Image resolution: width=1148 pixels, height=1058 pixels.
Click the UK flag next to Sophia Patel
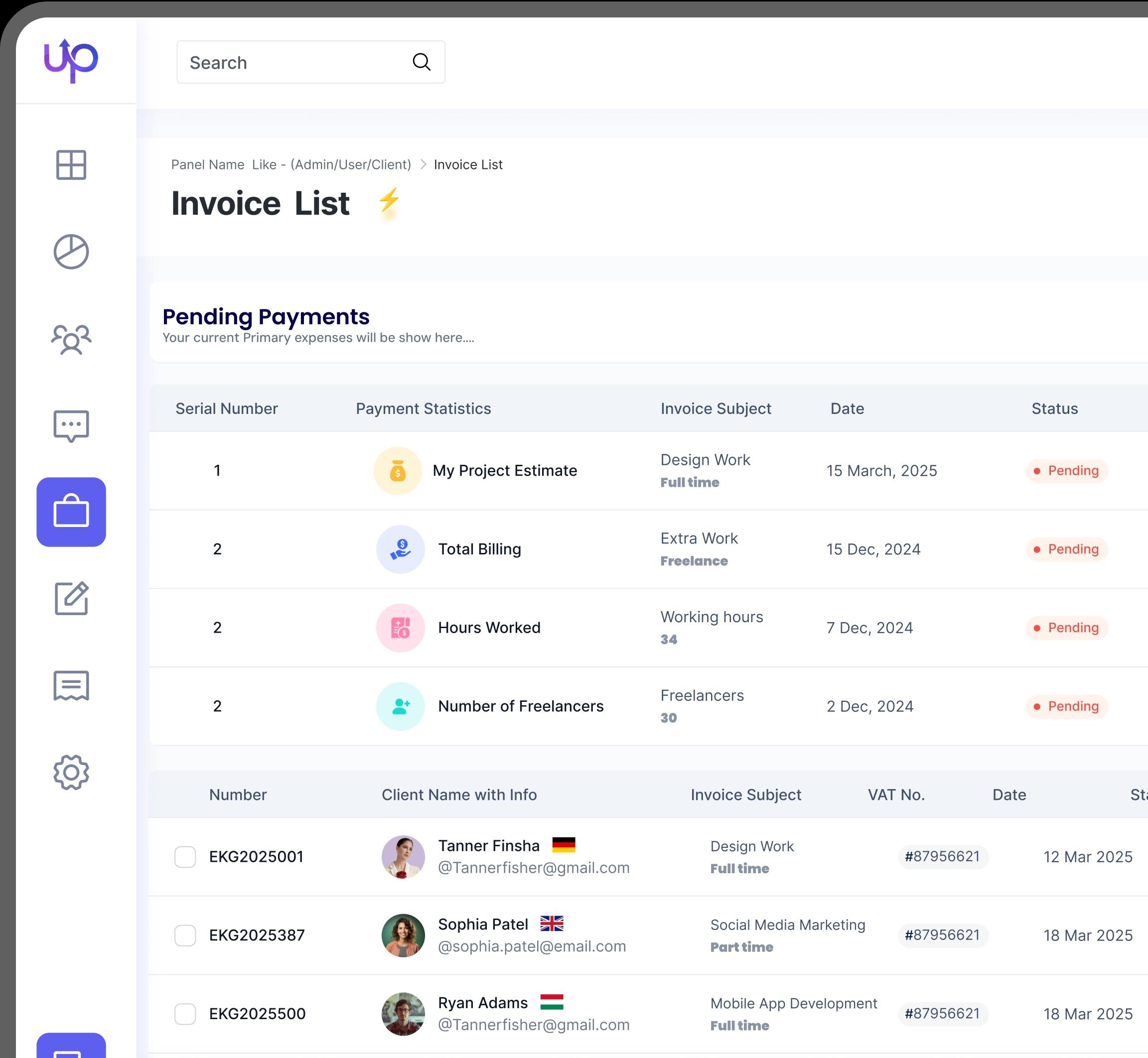[552, 923]
